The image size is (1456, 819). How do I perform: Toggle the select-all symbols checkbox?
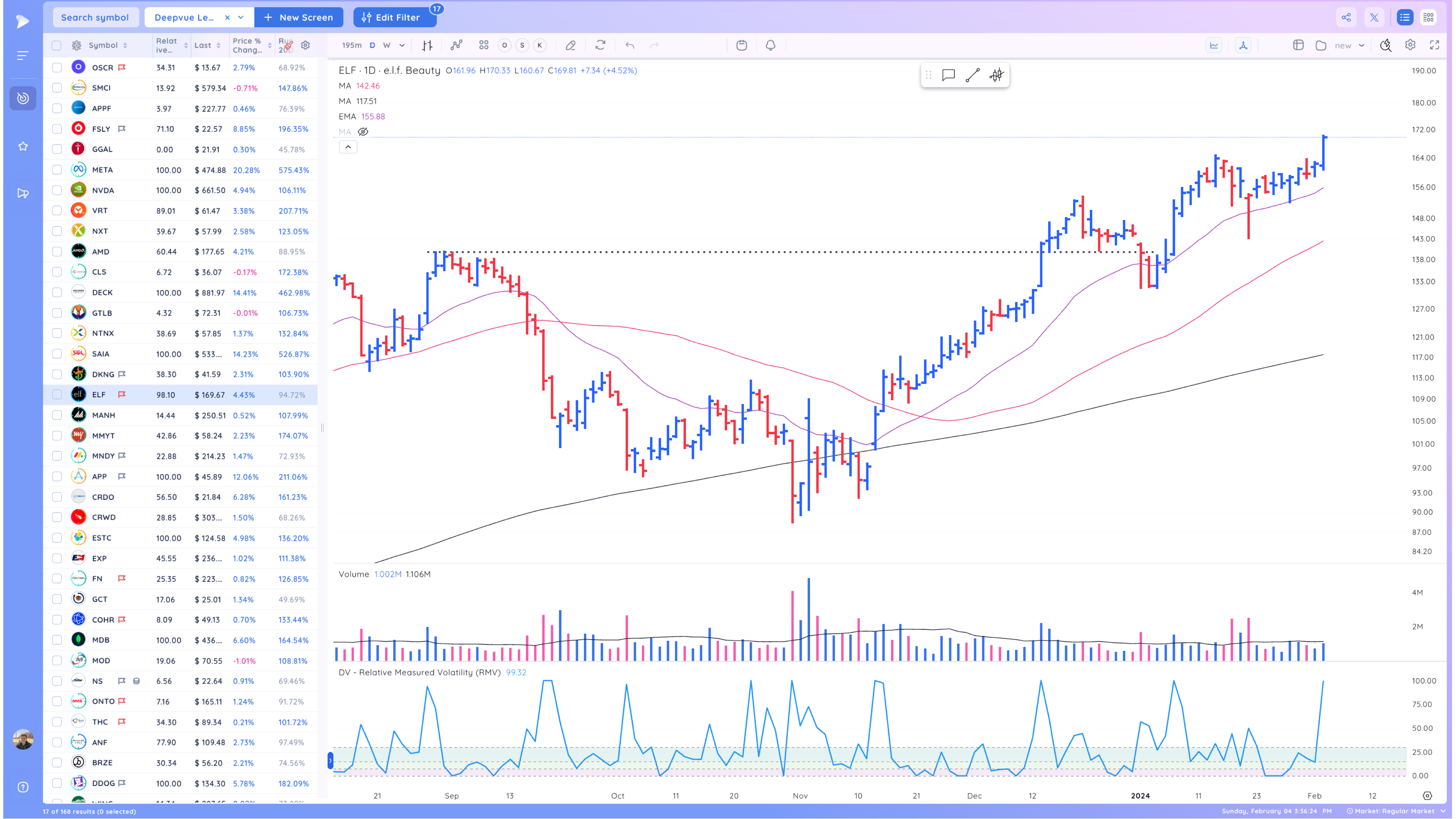point(57,45)
